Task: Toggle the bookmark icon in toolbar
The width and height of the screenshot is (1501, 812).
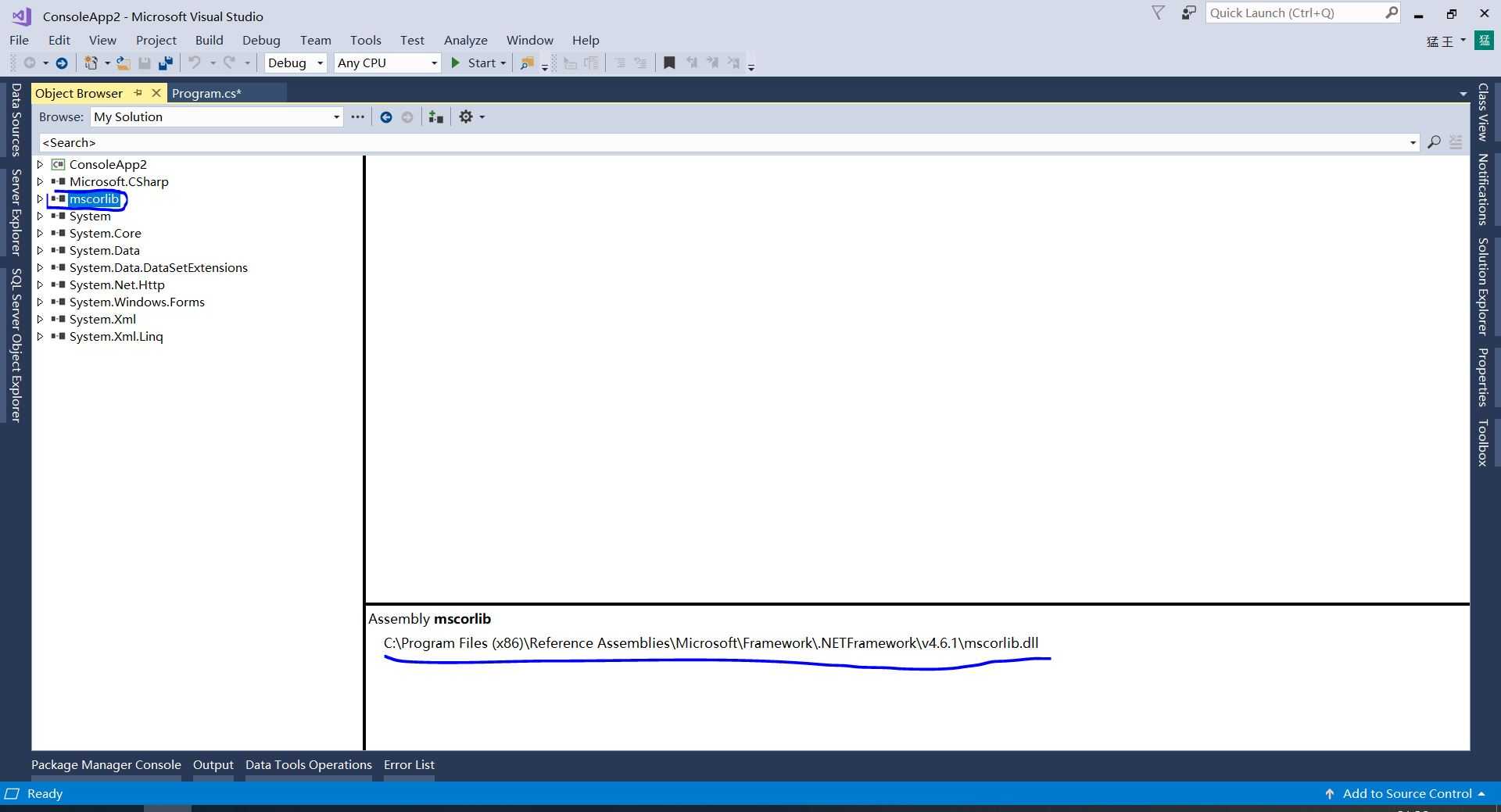Action: [669, 63]
